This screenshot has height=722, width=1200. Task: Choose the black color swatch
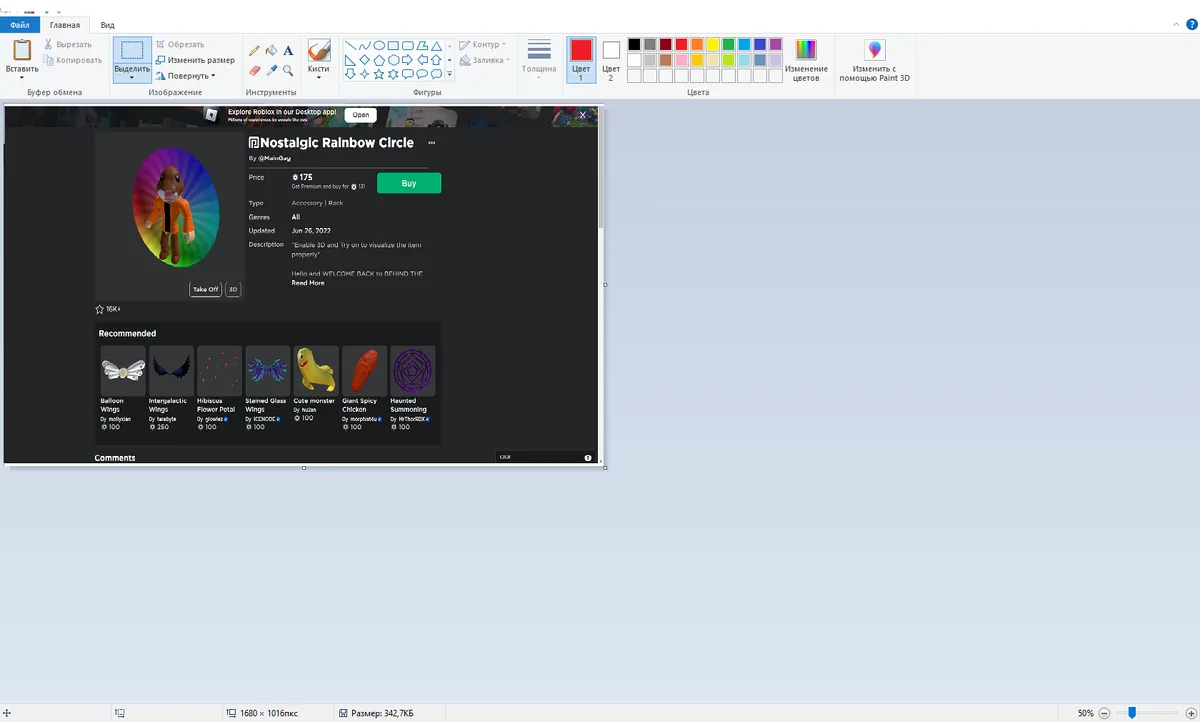634,45
